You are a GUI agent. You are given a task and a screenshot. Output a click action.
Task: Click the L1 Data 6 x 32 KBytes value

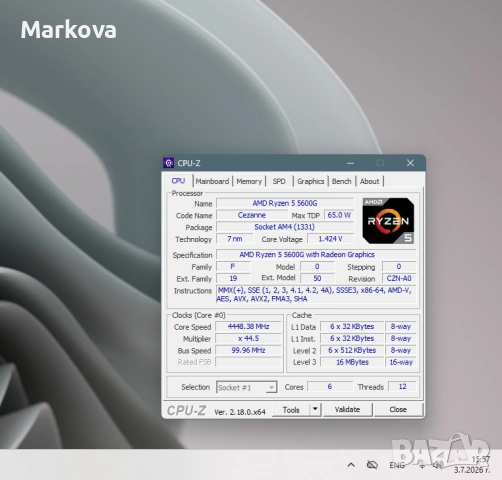pos(352,327)
